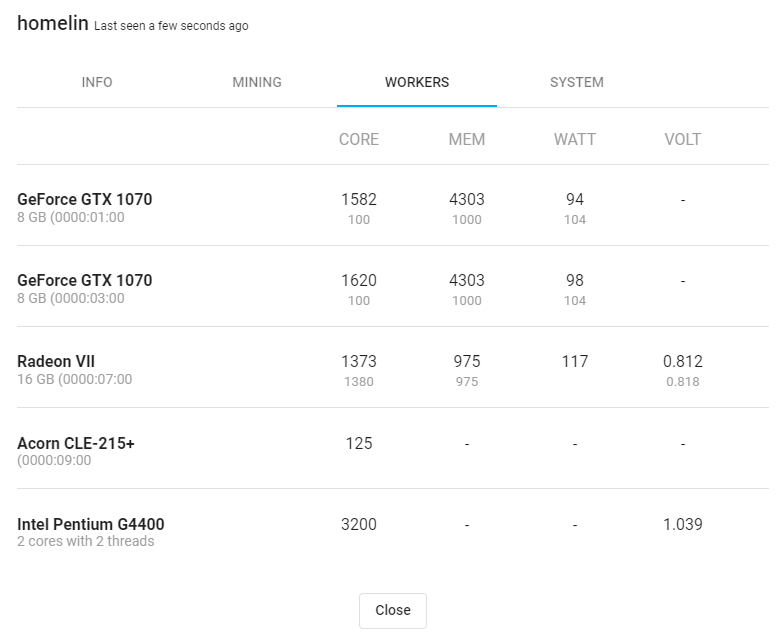Click the Close button
The image size is (784, 637).
point(392,610)
